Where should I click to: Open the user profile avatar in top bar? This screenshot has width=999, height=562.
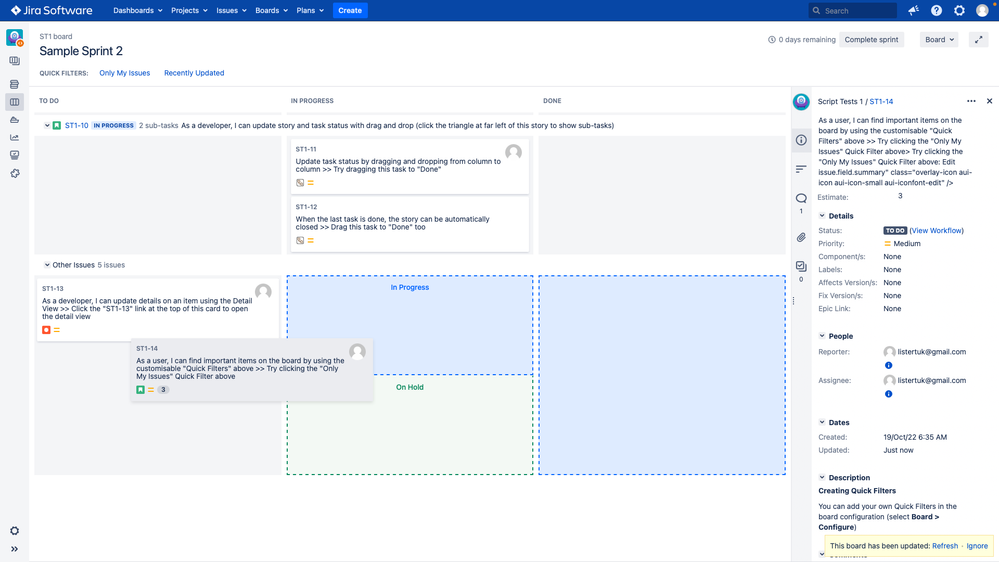[982, 10]
